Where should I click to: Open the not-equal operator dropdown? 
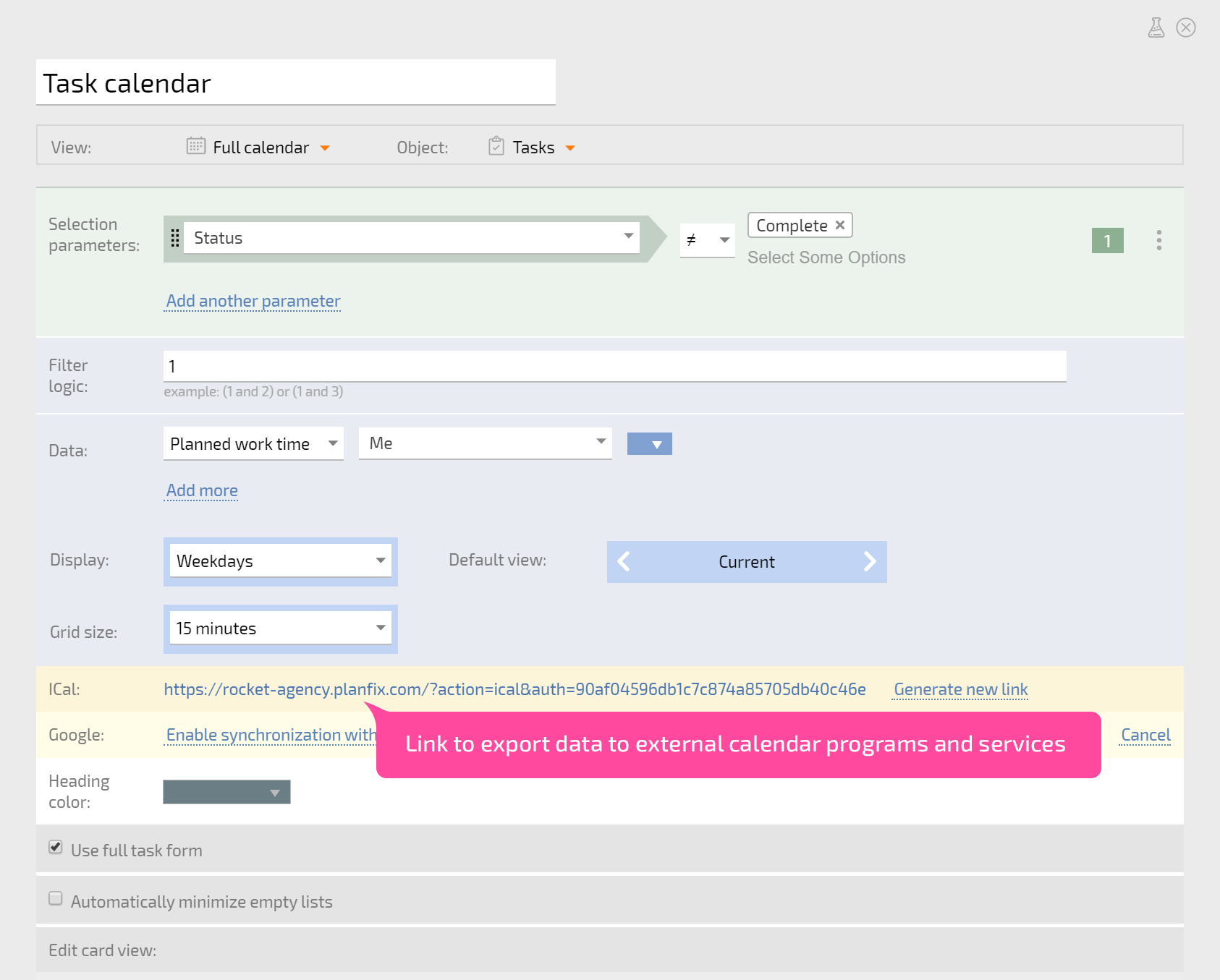click(x=708, y=240)
